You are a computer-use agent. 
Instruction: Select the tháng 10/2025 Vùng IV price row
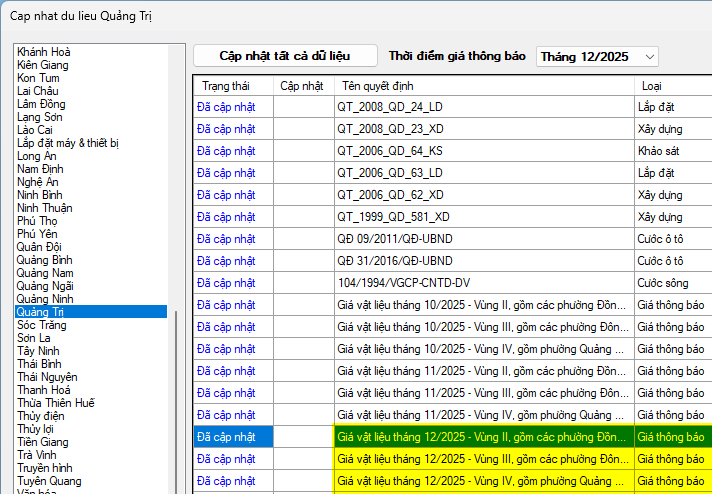[x=482, y=349]
